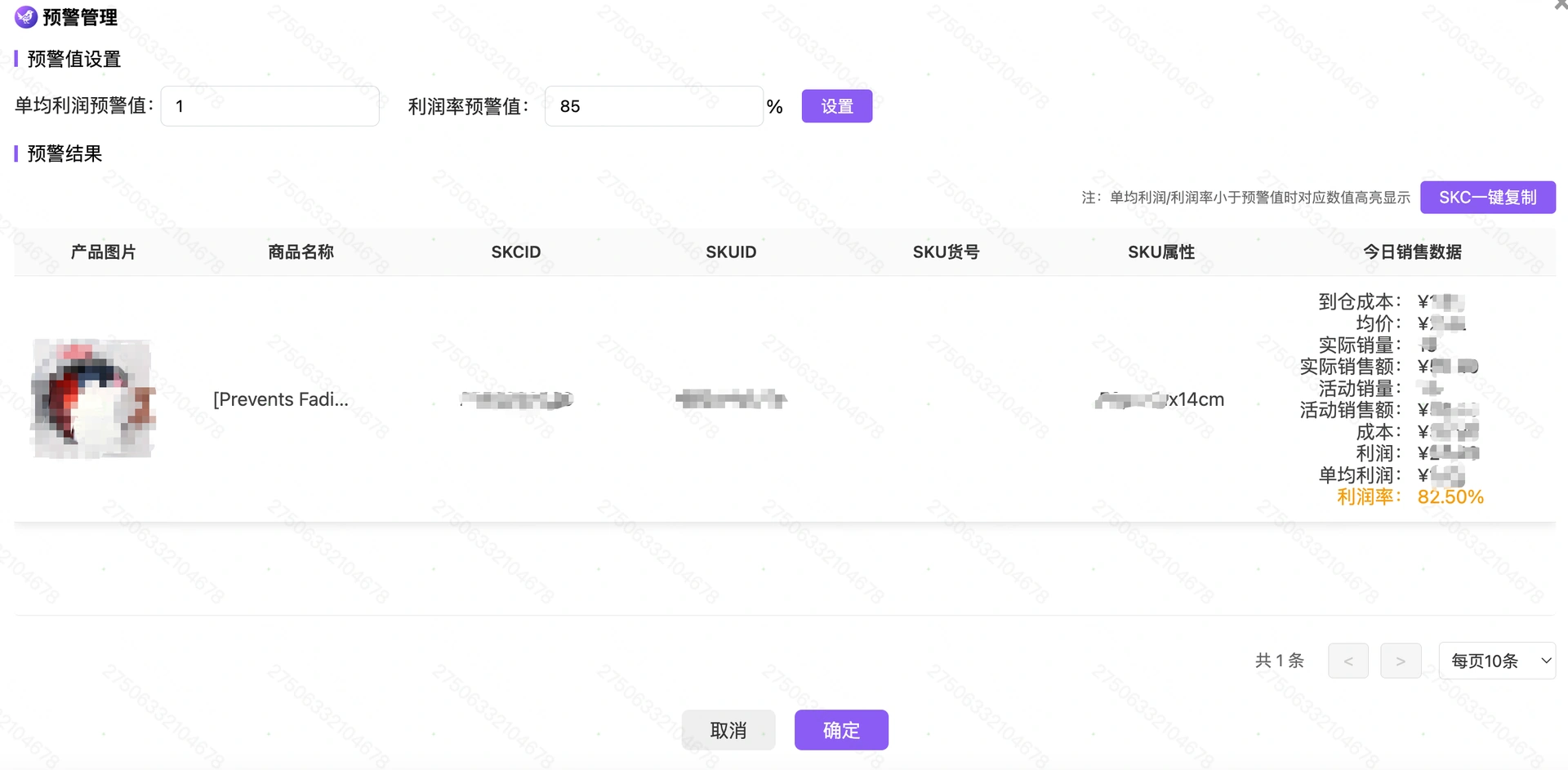Click the SKCID column header
The image size is (1568, 770).
[516, 252]
